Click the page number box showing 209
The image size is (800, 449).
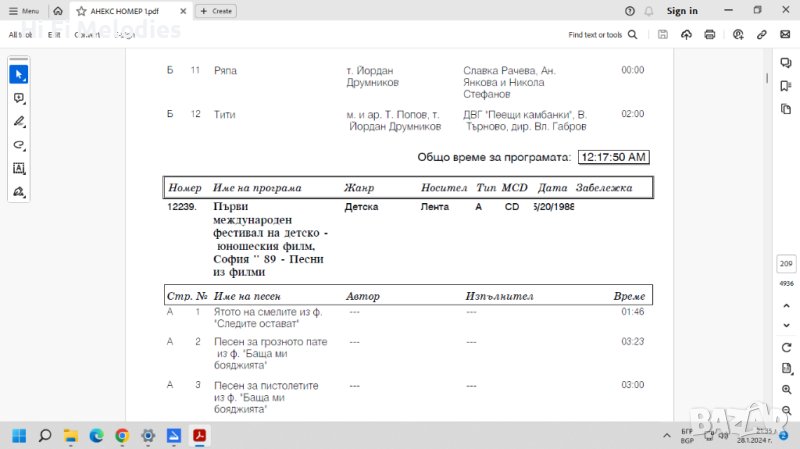pyautogui.click(x=786, y=264)
